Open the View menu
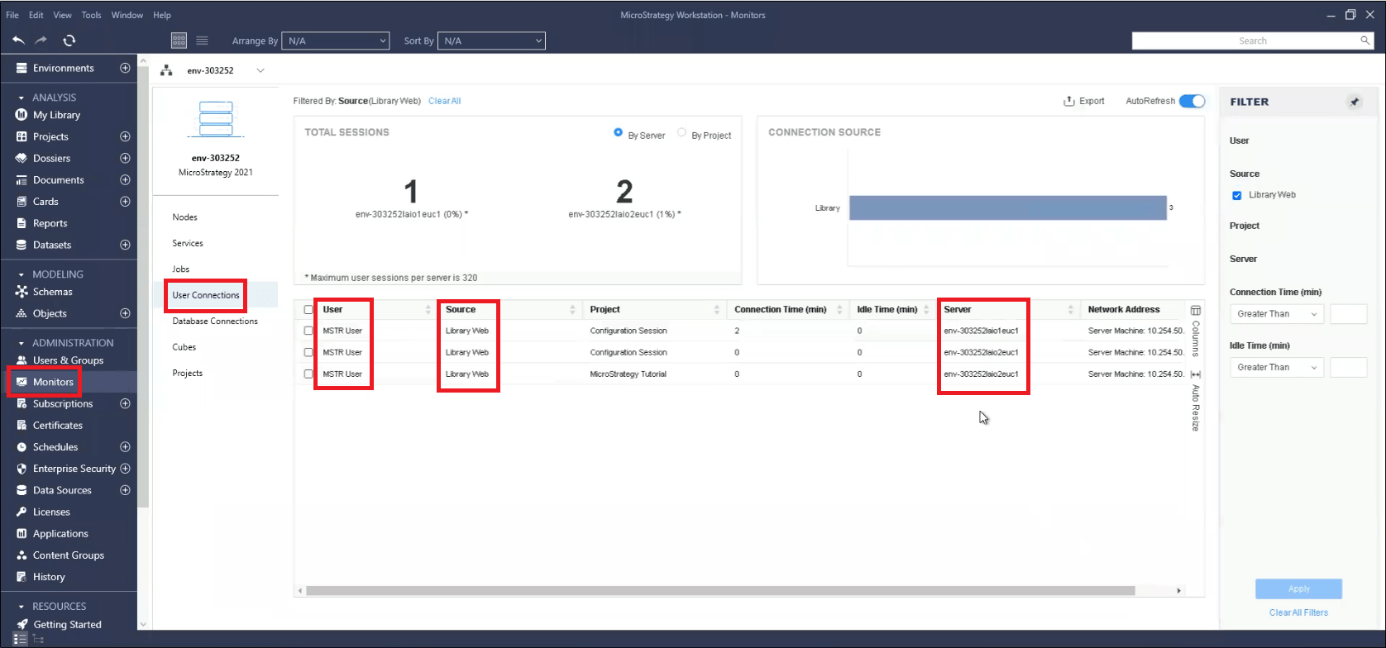The width and height of the screenshot is (1386, 648). point(62,15)
